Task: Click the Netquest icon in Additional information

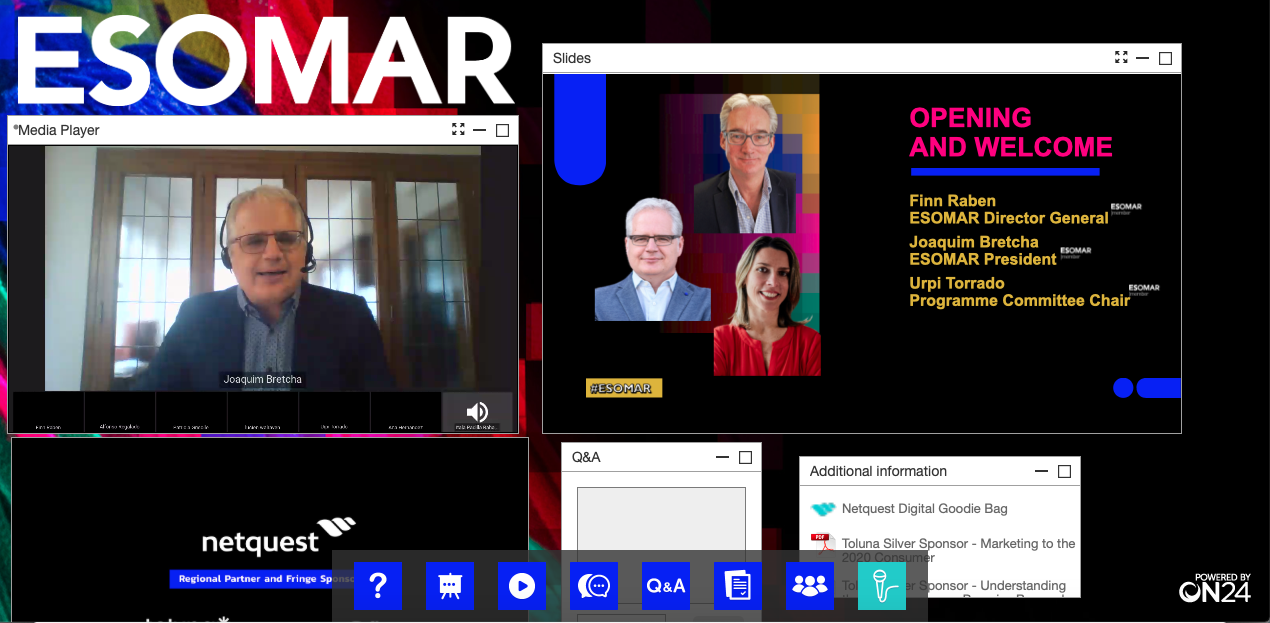Action: pyautogui.click(x=823, y=509)
